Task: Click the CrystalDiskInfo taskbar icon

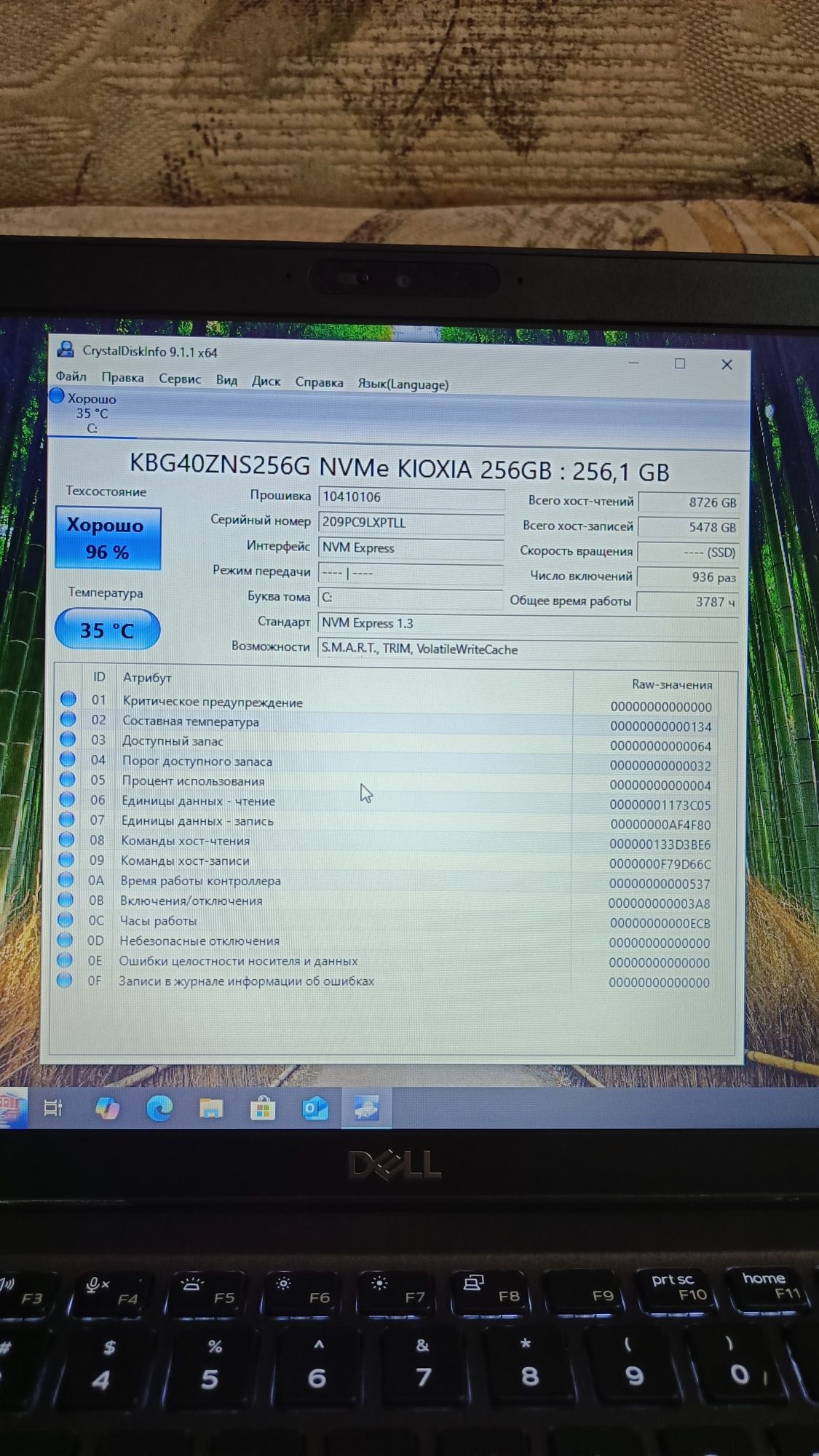Action: click(x=366, y=1109)
